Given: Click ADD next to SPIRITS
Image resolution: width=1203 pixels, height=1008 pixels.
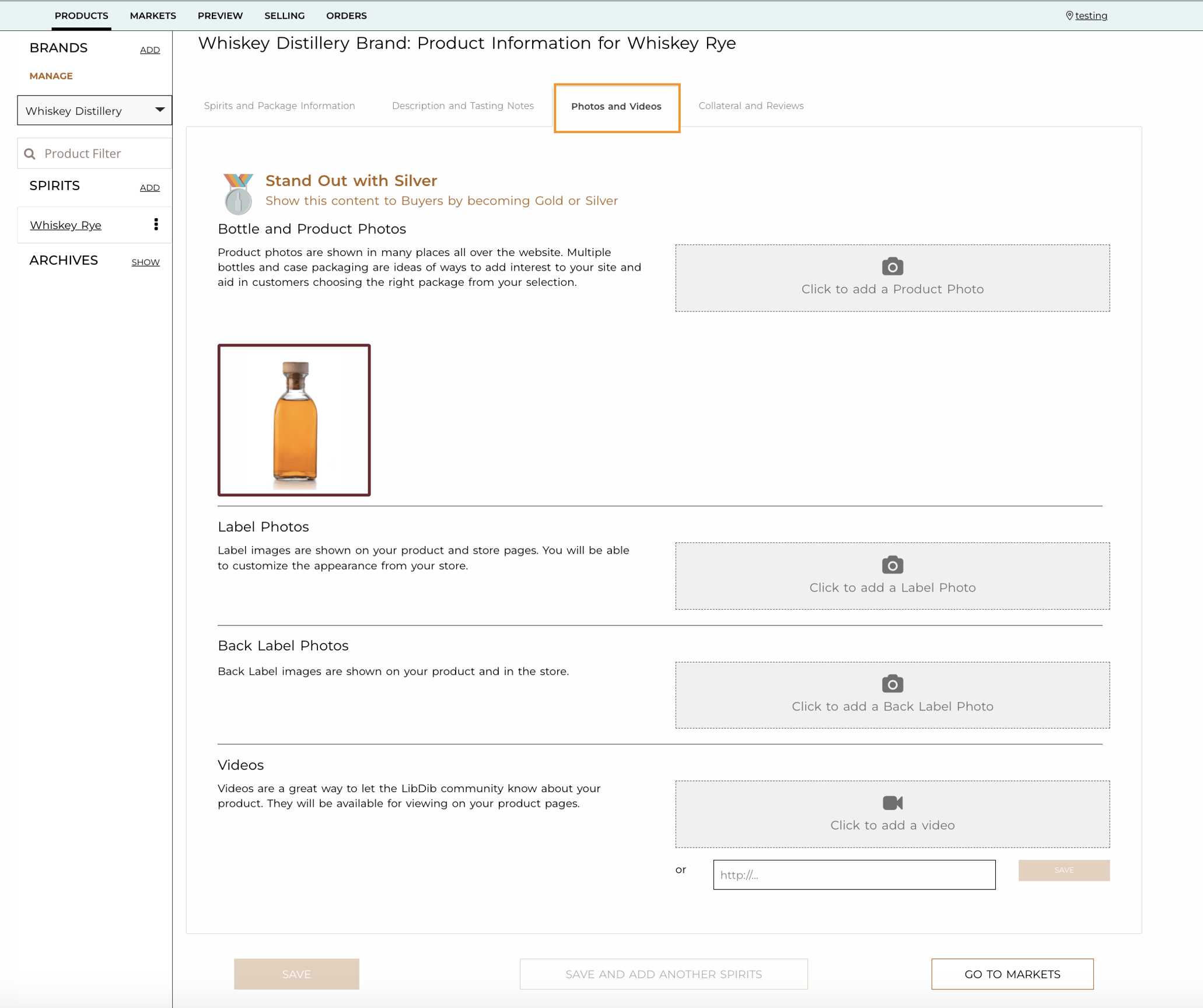Looking at the screenshot, I should point(149,187).
